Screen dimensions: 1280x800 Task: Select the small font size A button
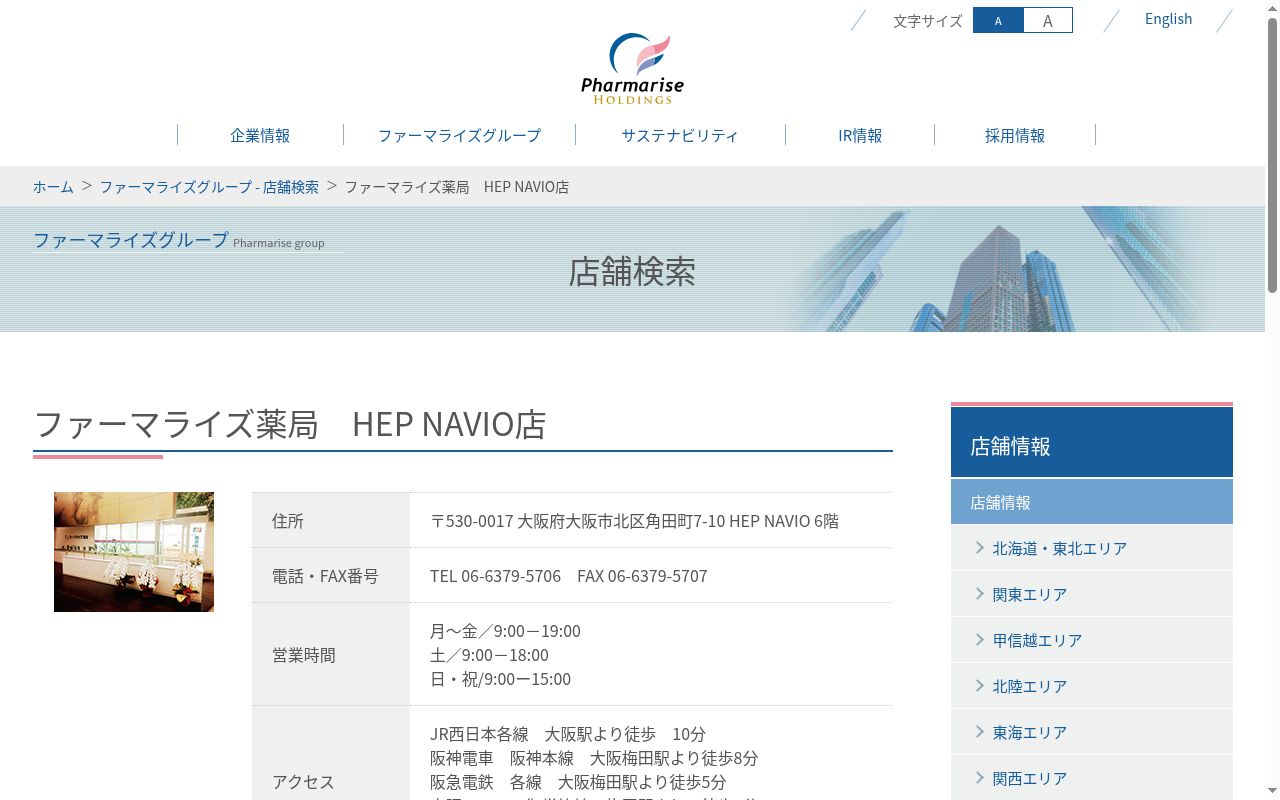998,20
